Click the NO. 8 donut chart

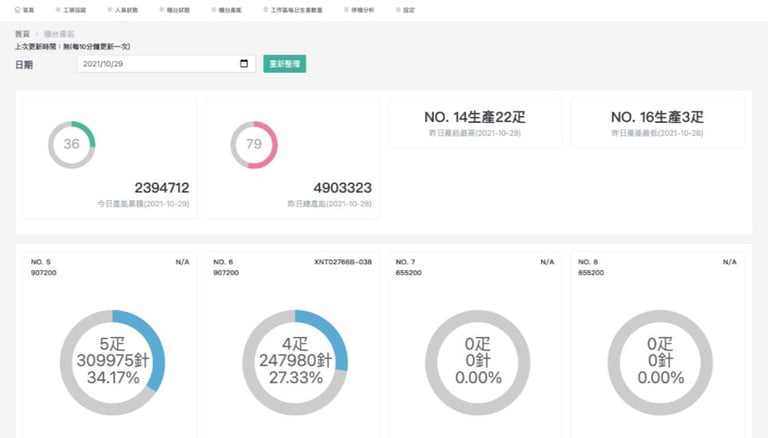coord(660,362)
